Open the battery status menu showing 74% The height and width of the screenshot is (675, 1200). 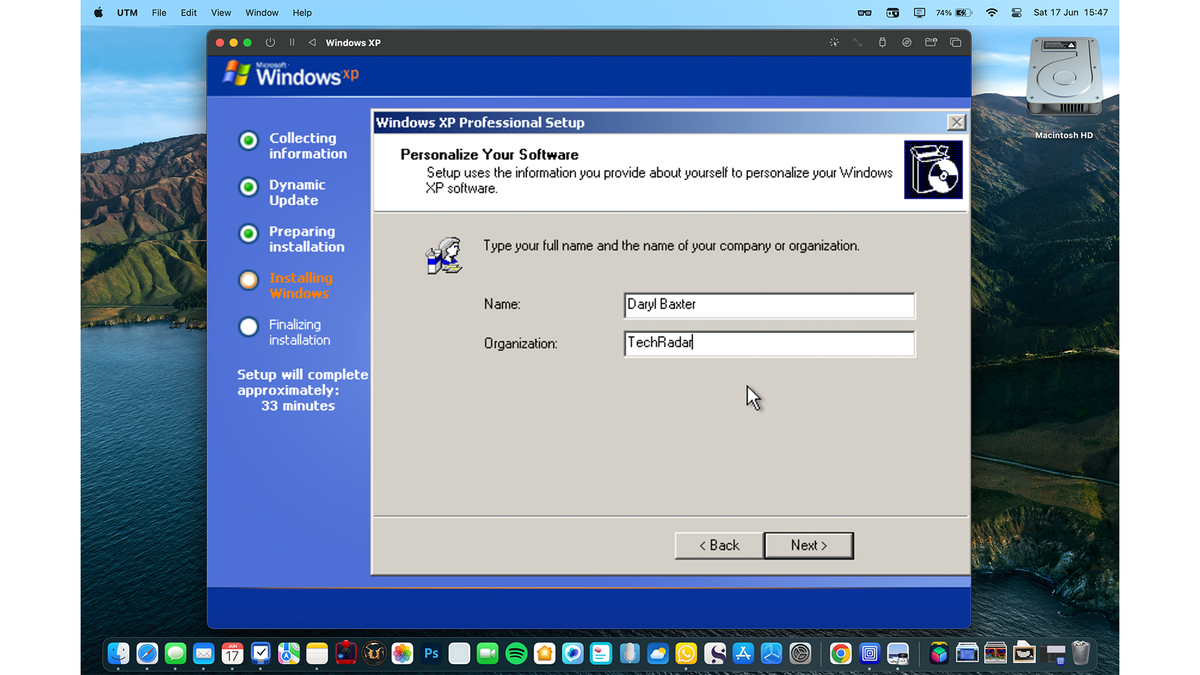(956, 13)
